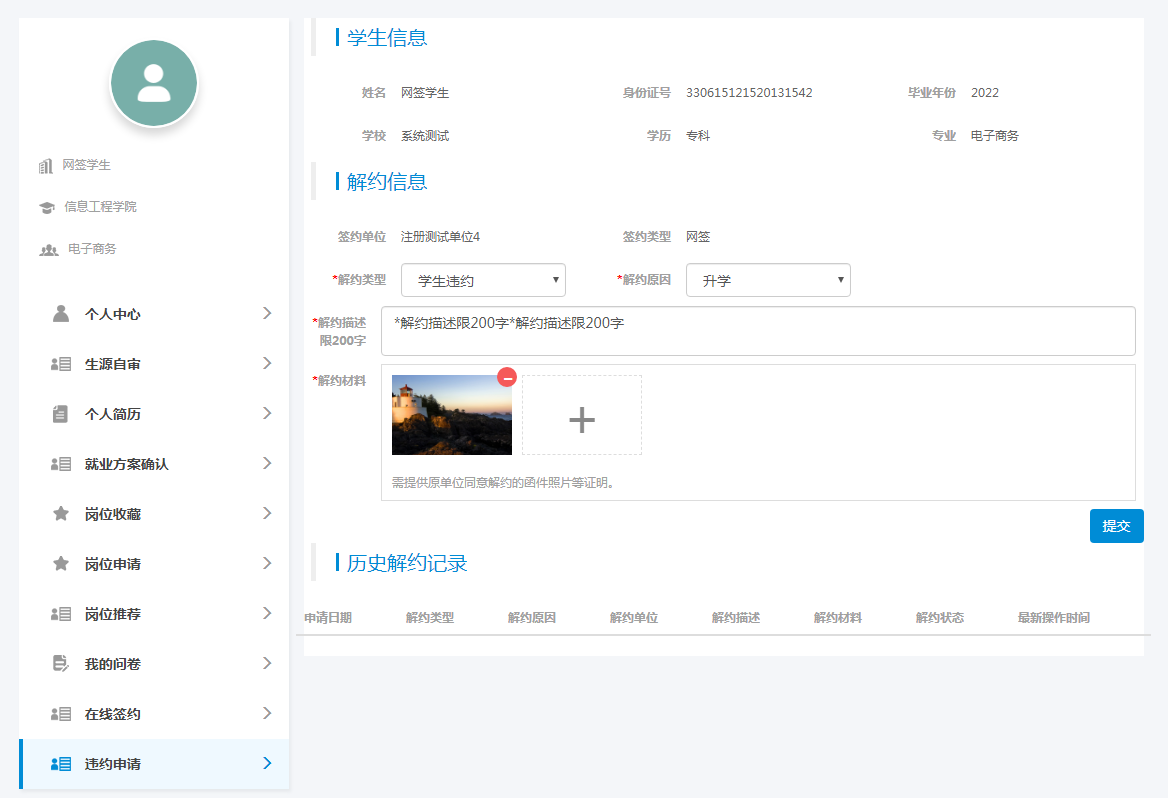Add new material with plus upload box

582,415
